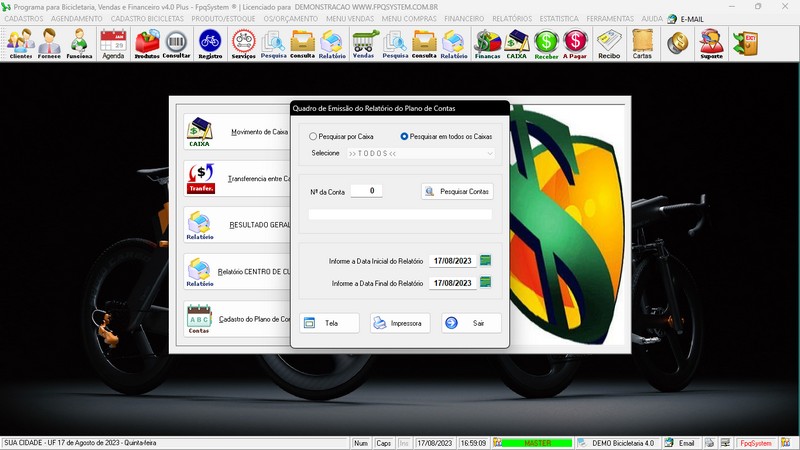Viewport: 800px width, 450px height.
Task: Click the Agenda calendar icon
Action: point(113,43)
